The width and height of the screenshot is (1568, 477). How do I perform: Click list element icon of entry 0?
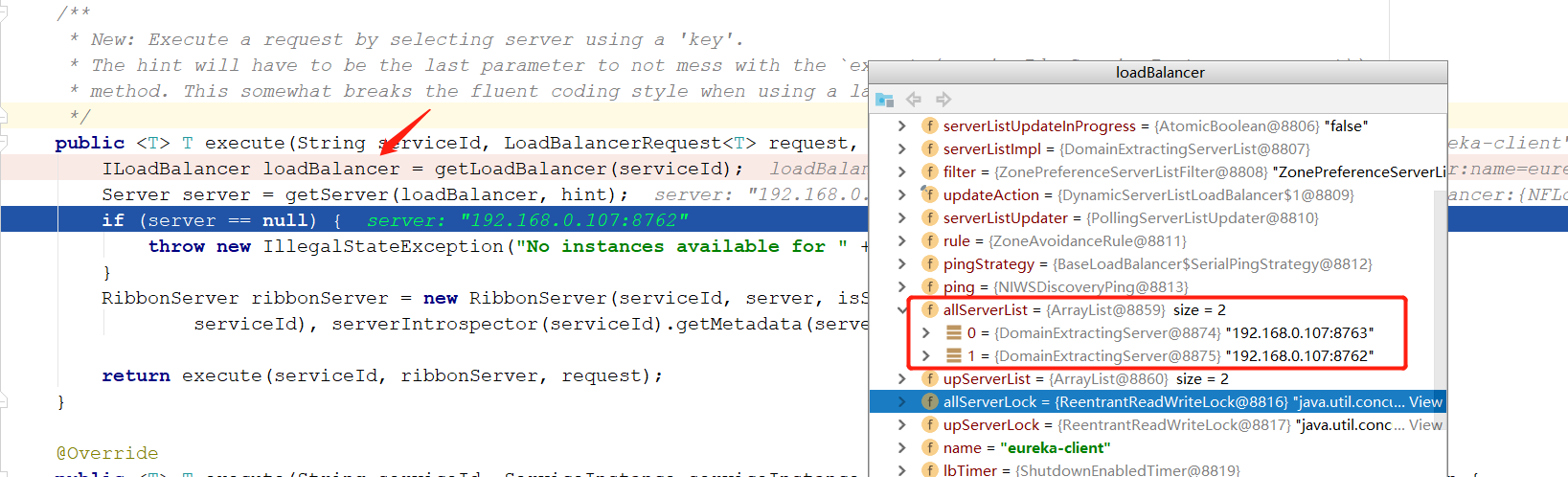pos(953,332)
